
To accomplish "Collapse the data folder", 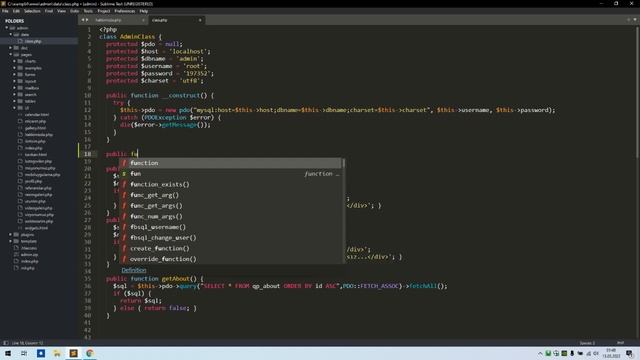I will point(11,34).
